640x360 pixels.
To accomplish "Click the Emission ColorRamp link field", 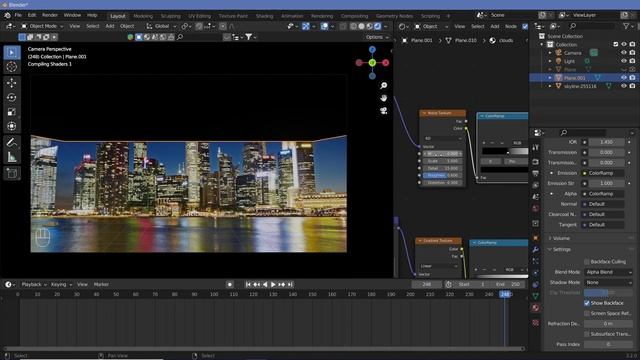I will click(603, 173).
